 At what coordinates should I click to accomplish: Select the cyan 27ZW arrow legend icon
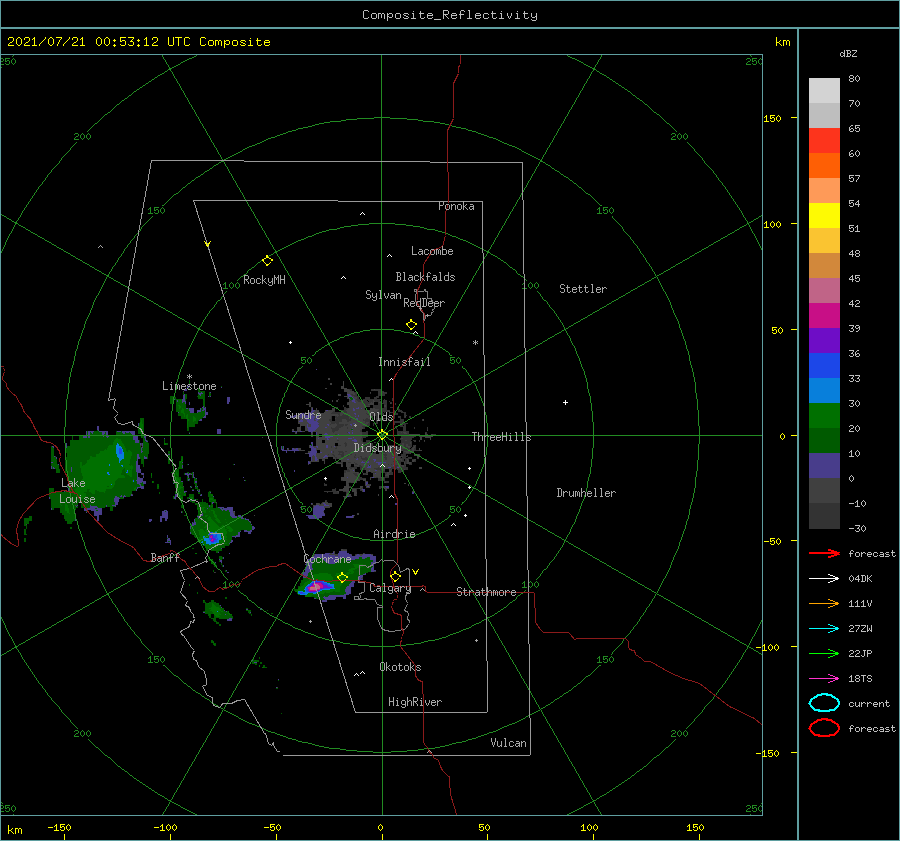pos(824,629)
